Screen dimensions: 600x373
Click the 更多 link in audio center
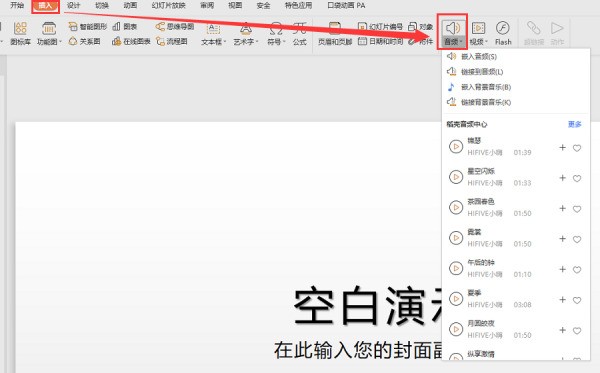(x=575, y=124)
